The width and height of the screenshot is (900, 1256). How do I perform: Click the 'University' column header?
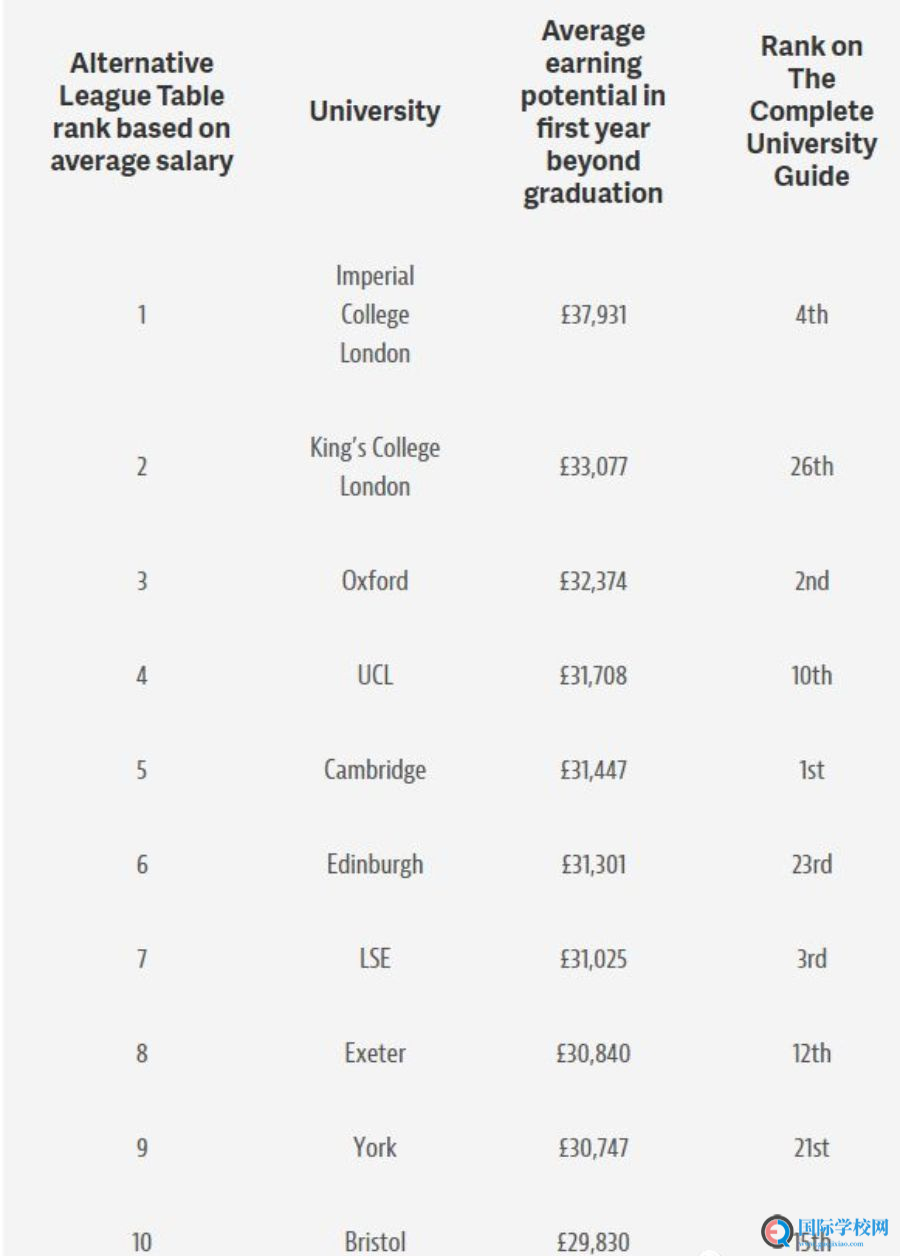click(375, 111)
